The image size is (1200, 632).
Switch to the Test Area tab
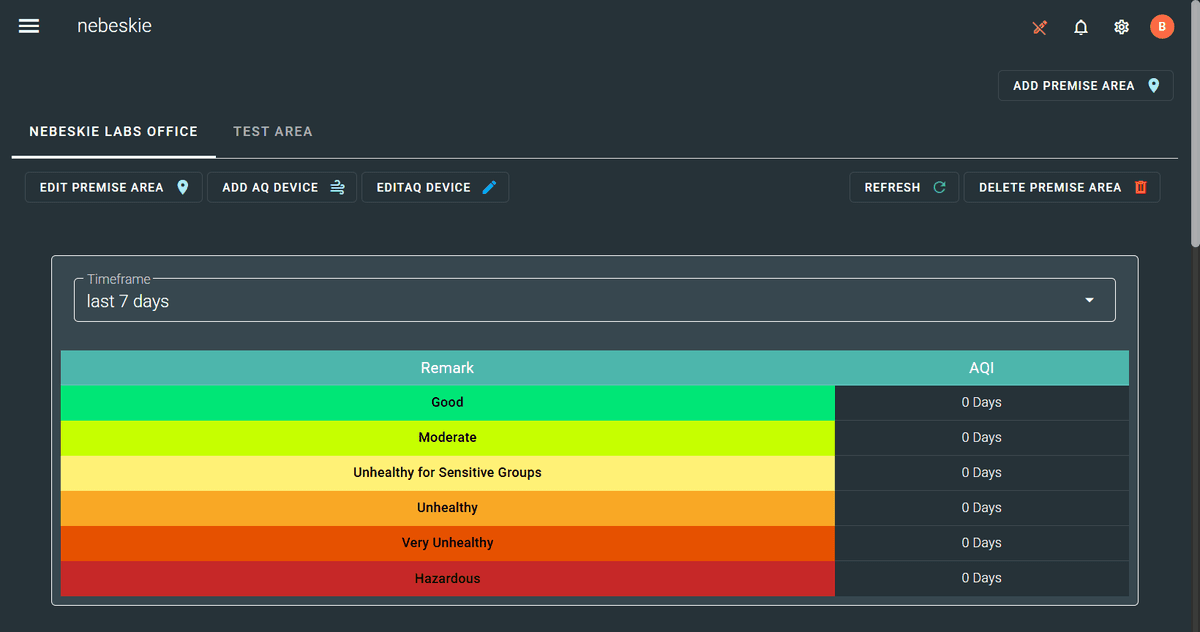point(273,131)
